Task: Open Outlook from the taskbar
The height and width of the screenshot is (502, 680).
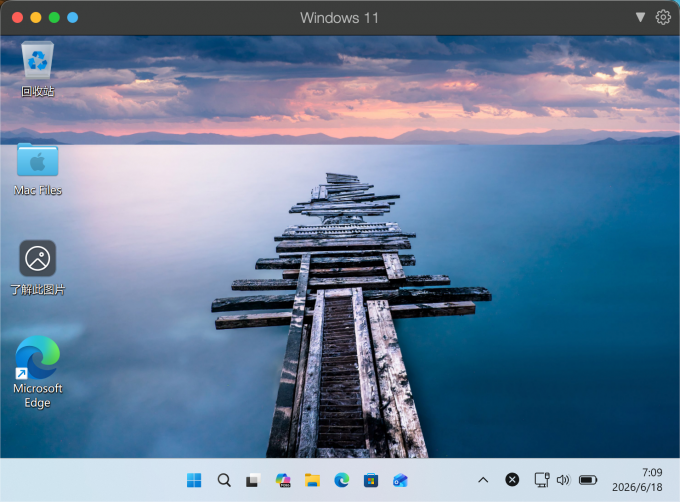Action: click(x=400, y=480)
